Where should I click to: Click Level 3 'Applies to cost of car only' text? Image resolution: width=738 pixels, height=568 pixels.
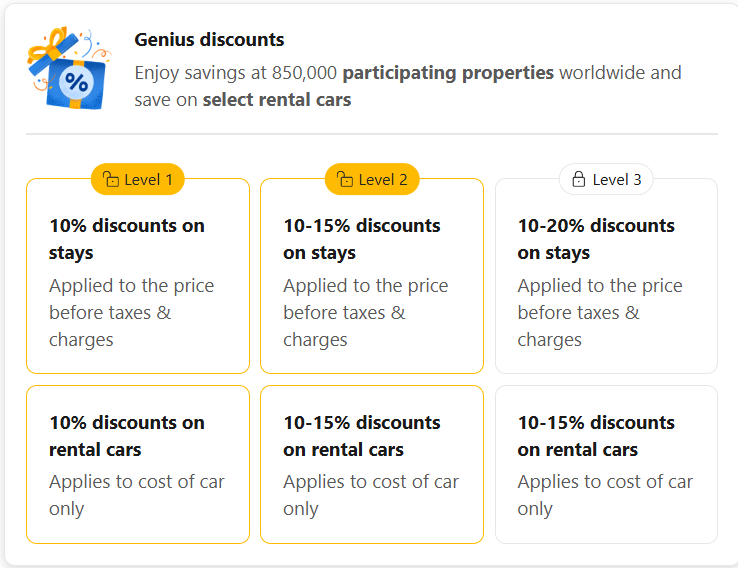(605, 495)
